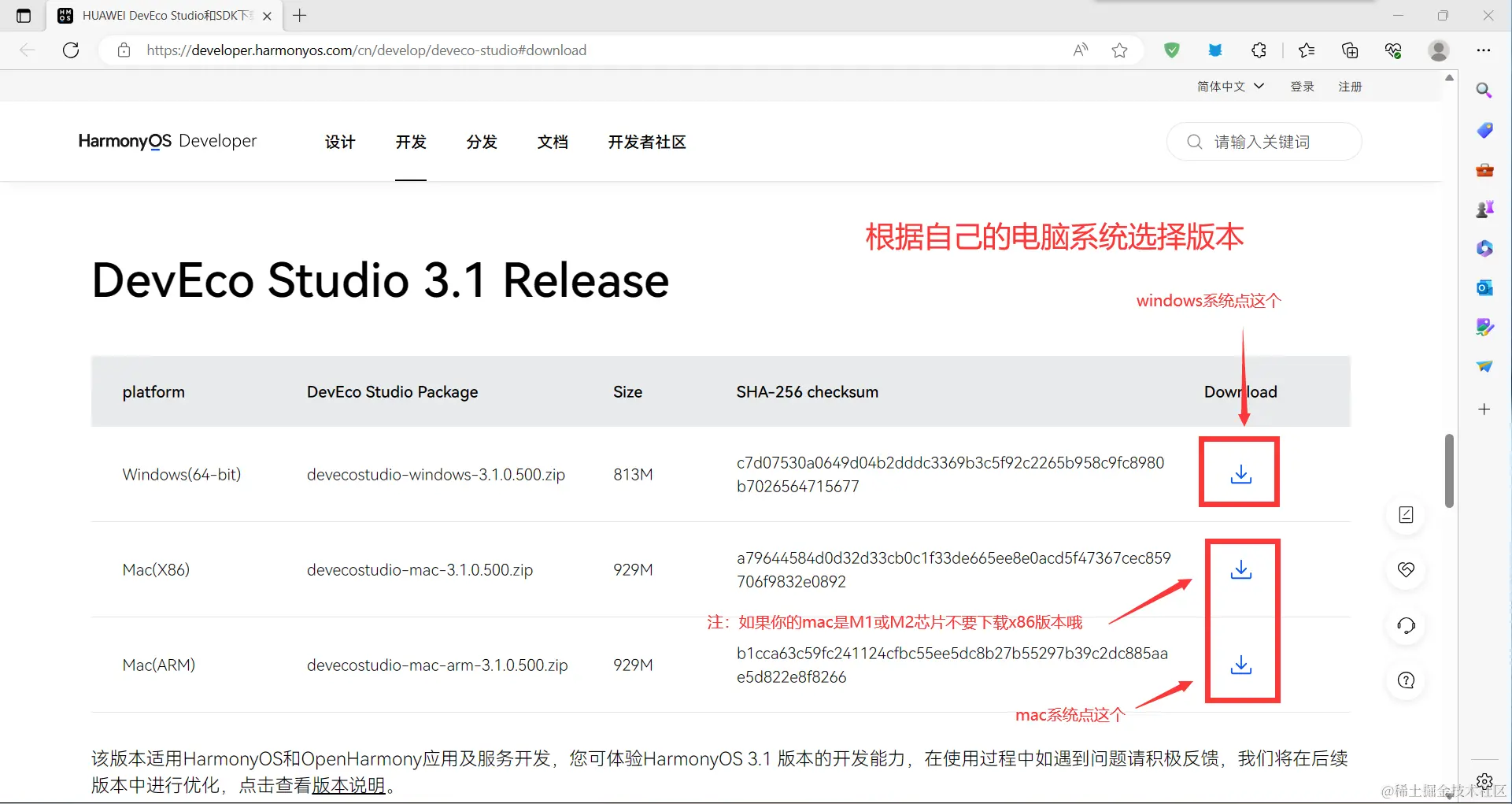Open the 文档 menu
The width and height of the screenshot is (1512, 804).
(x=553, y=142)
